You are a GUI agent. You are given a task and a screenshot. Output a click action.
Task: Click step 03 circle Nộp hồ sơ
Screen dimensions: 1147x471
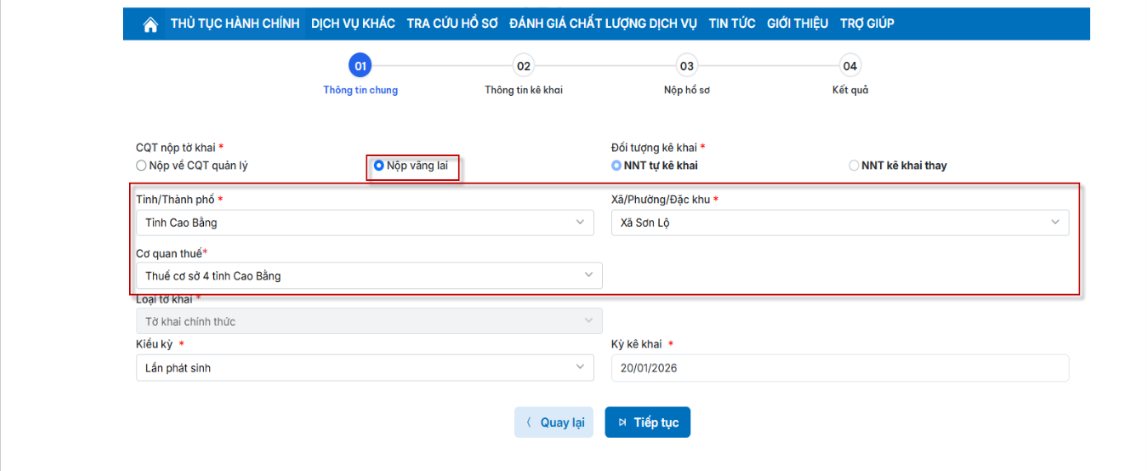pyautogui.click(x=686, y=66)
